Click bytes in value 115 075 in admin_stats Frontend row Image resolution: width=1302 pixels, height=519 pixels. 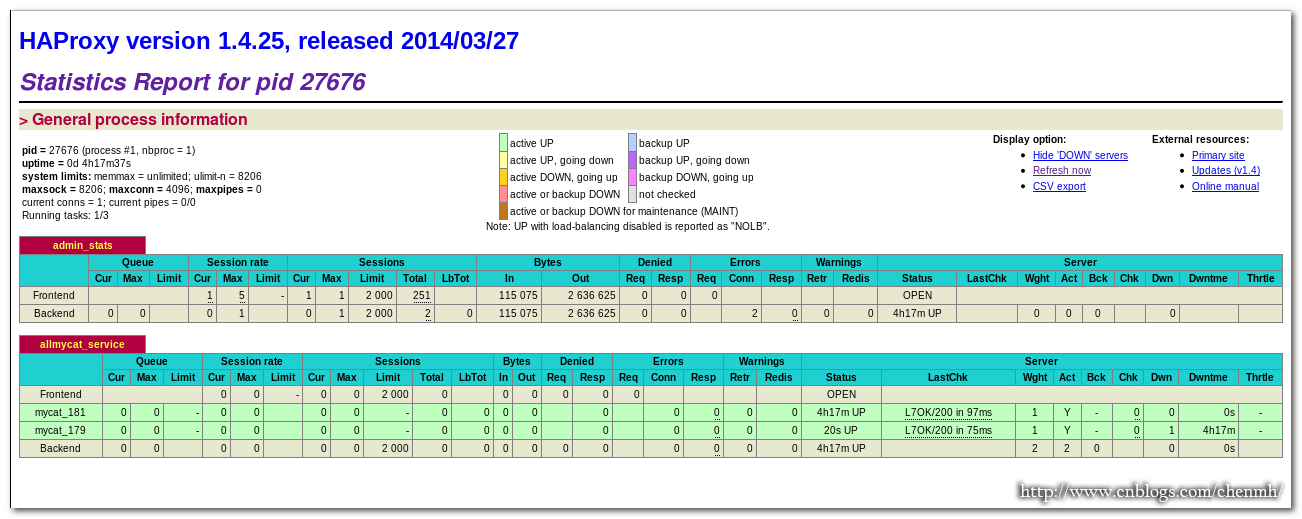[x=517, y=296]
